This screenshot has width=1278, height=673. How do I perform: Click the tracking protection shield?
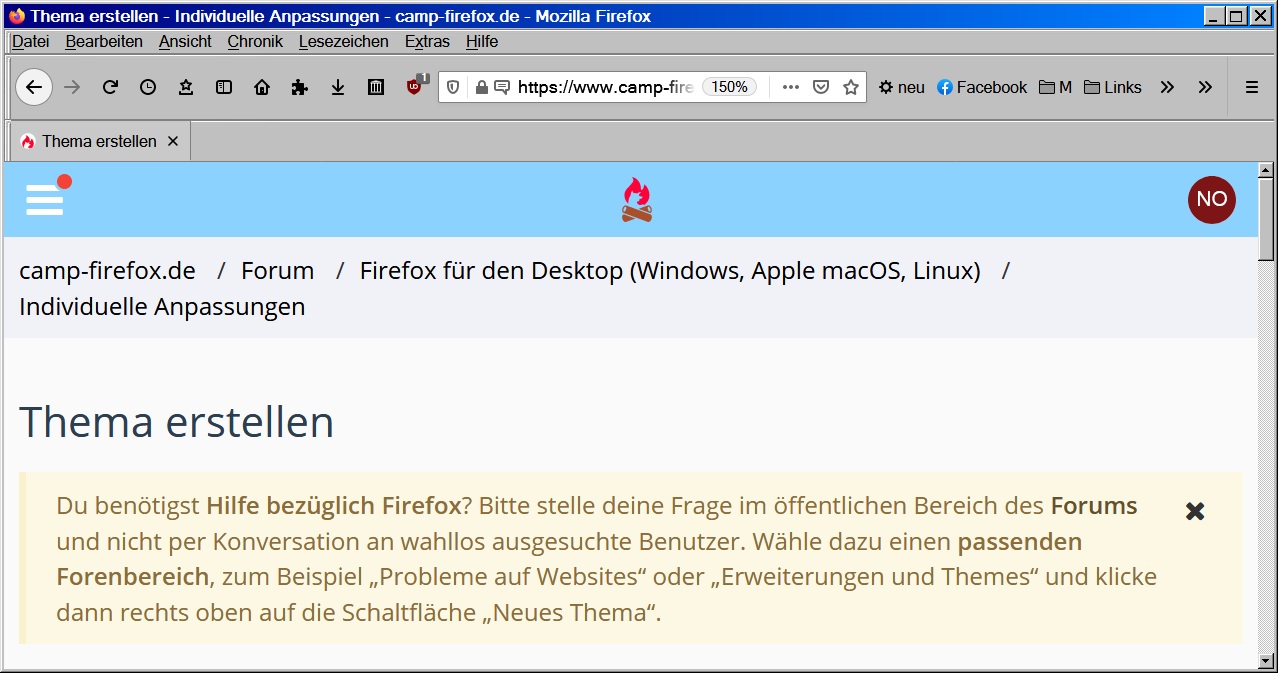pyautogui.click(x=453, y=87)
